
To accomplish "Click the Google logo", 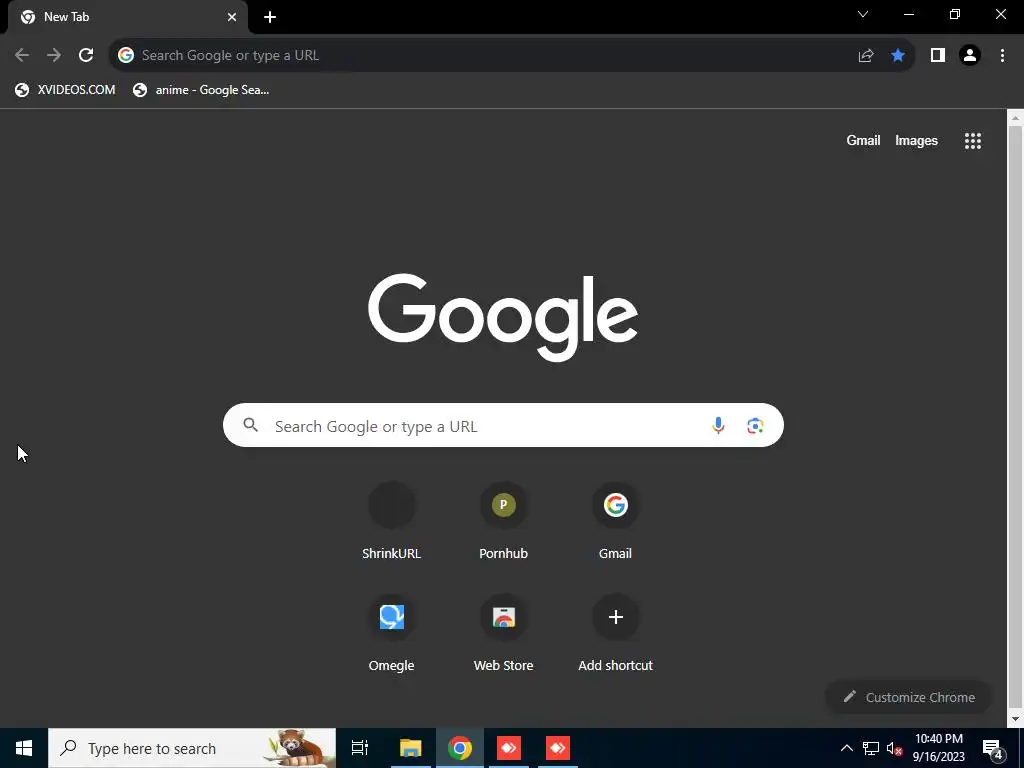I will pyautogui.click(x=503, y=317).
